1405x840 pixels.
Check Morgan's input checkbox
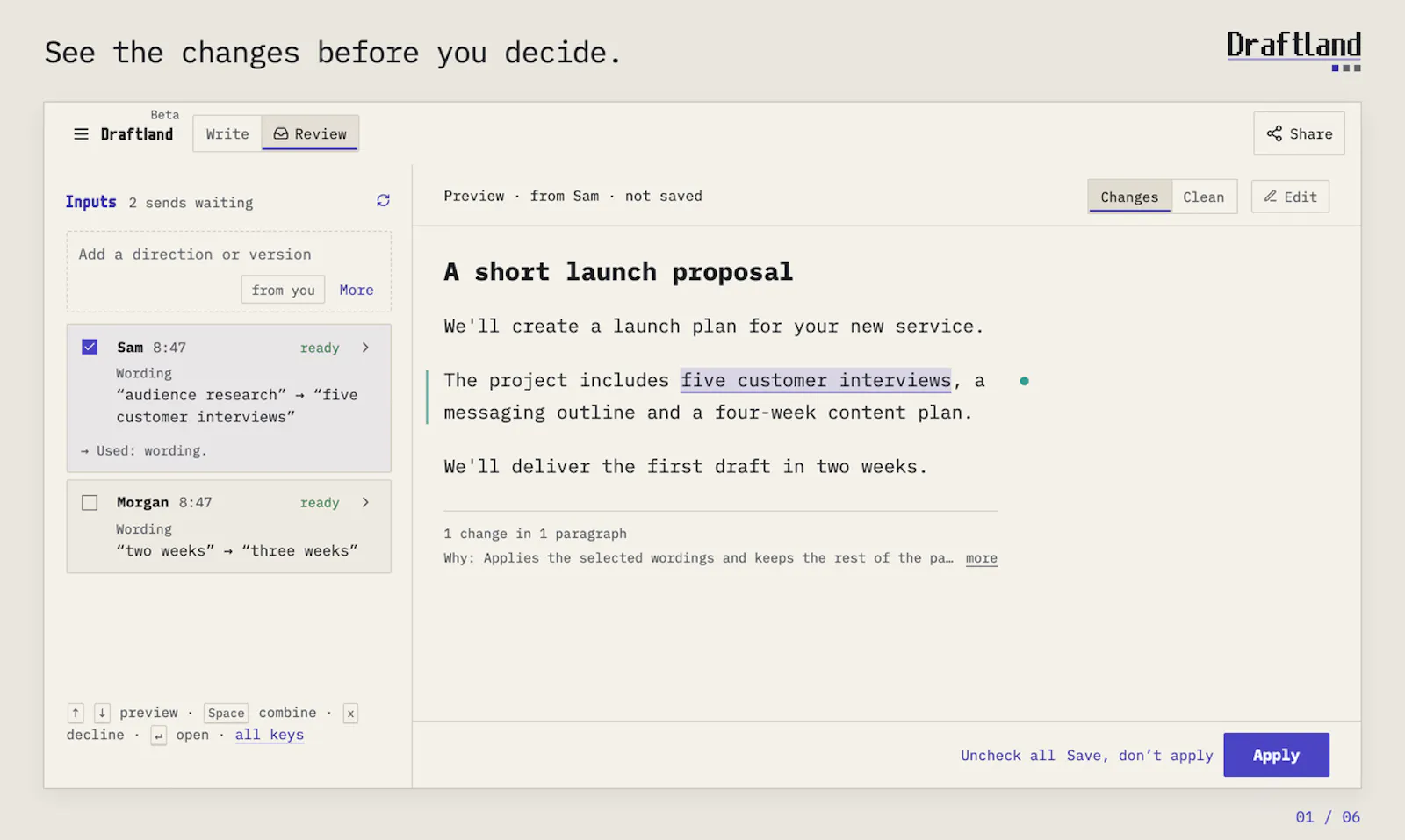pyautogui.click(x=90, y=503)
